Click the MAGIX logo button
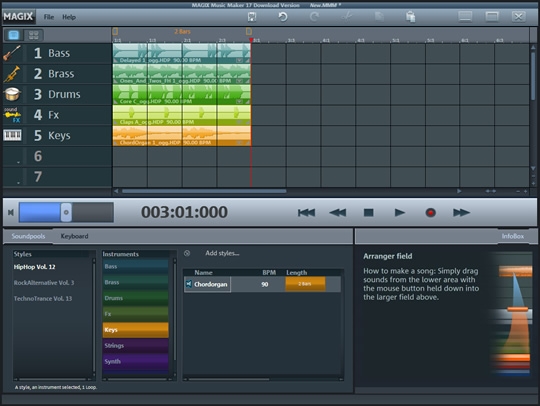 (x=19, y=17)
